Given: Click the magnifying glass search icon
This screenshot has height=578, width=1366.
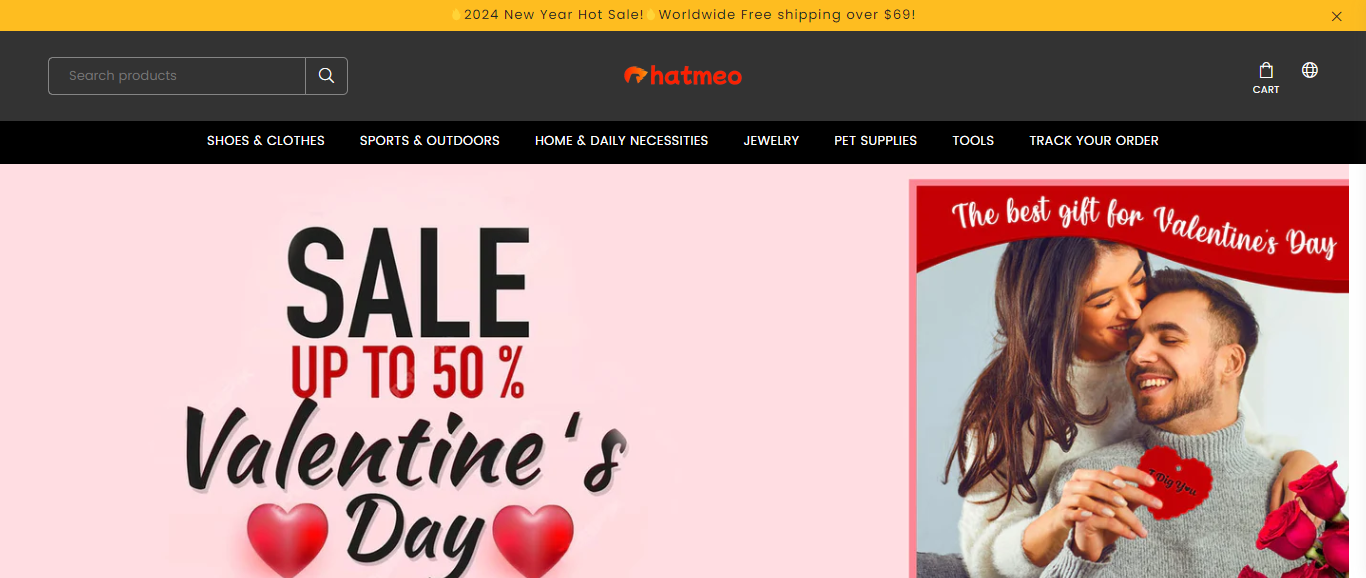Looking at the screenshot, I should [x=326, y=76].
